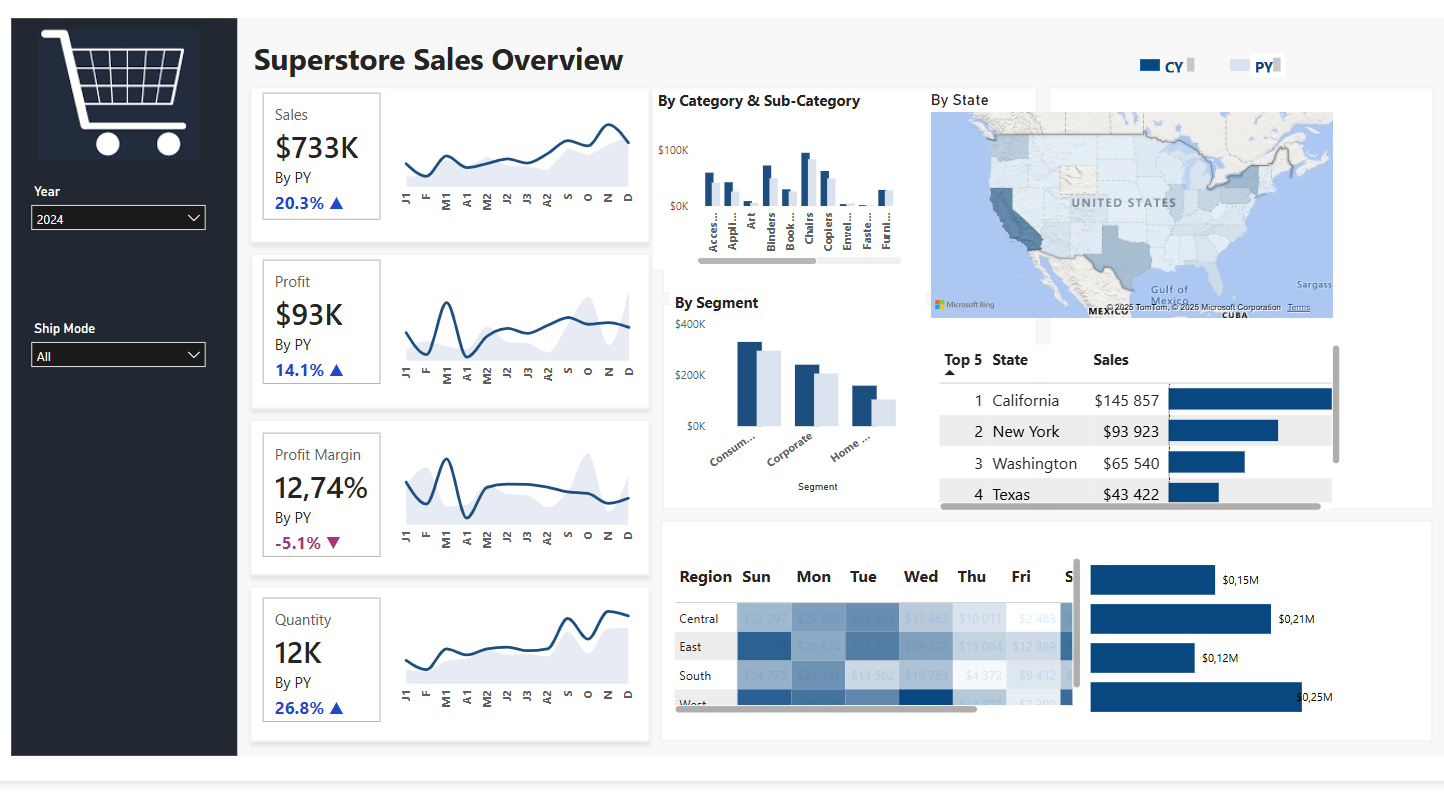Click the Fri column header
Screen dimensions: 1444x809
tap(1021, 577)
